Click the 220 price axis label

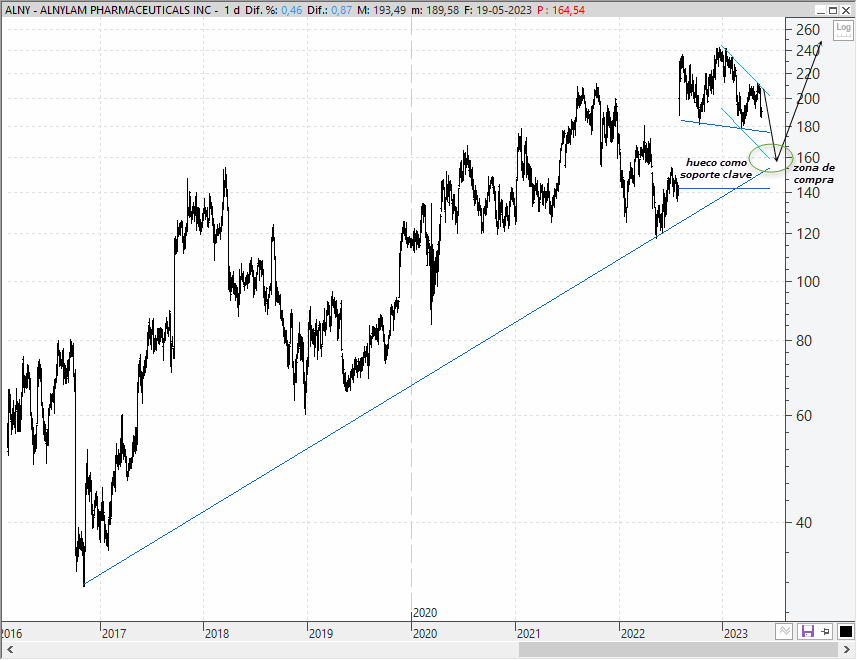tap(808, 73)
